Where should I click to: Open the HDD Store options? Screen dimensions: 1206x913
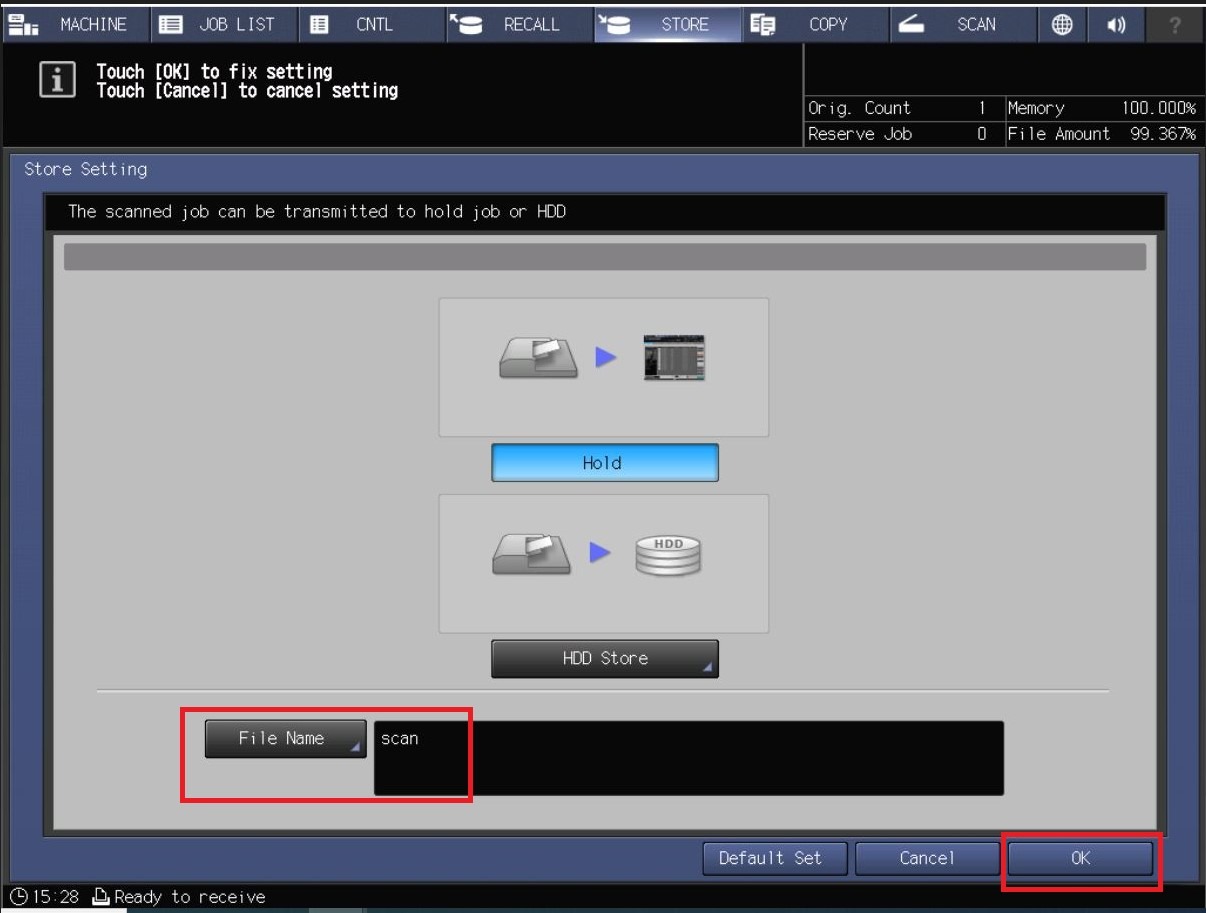604,659
